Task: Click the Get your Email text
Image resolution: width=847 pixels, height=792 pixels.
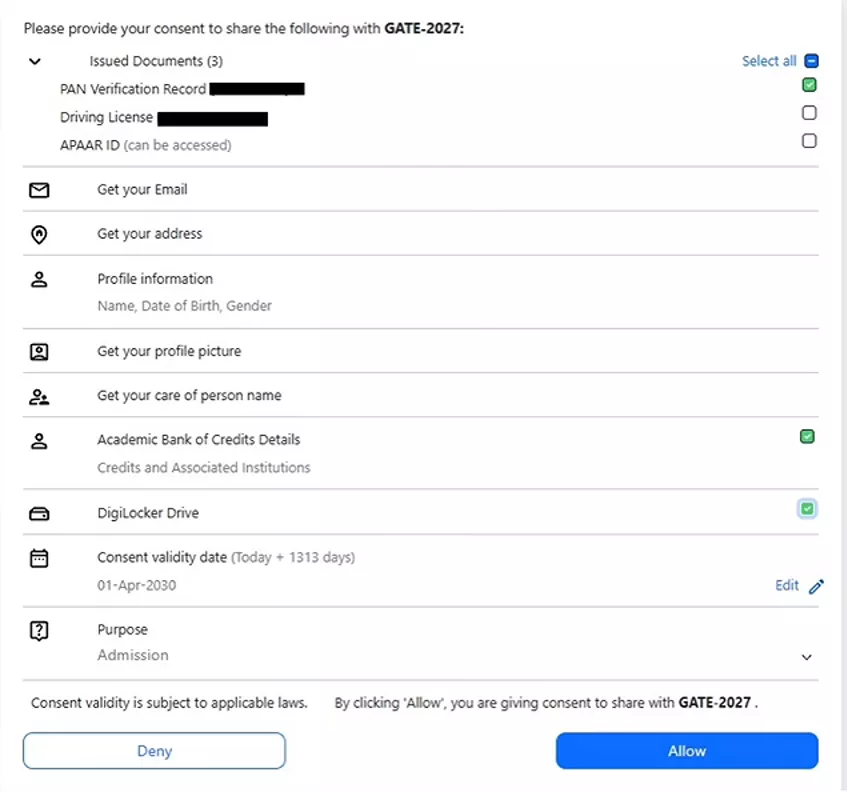Action: pyautogui.click(x=142, y=190)
